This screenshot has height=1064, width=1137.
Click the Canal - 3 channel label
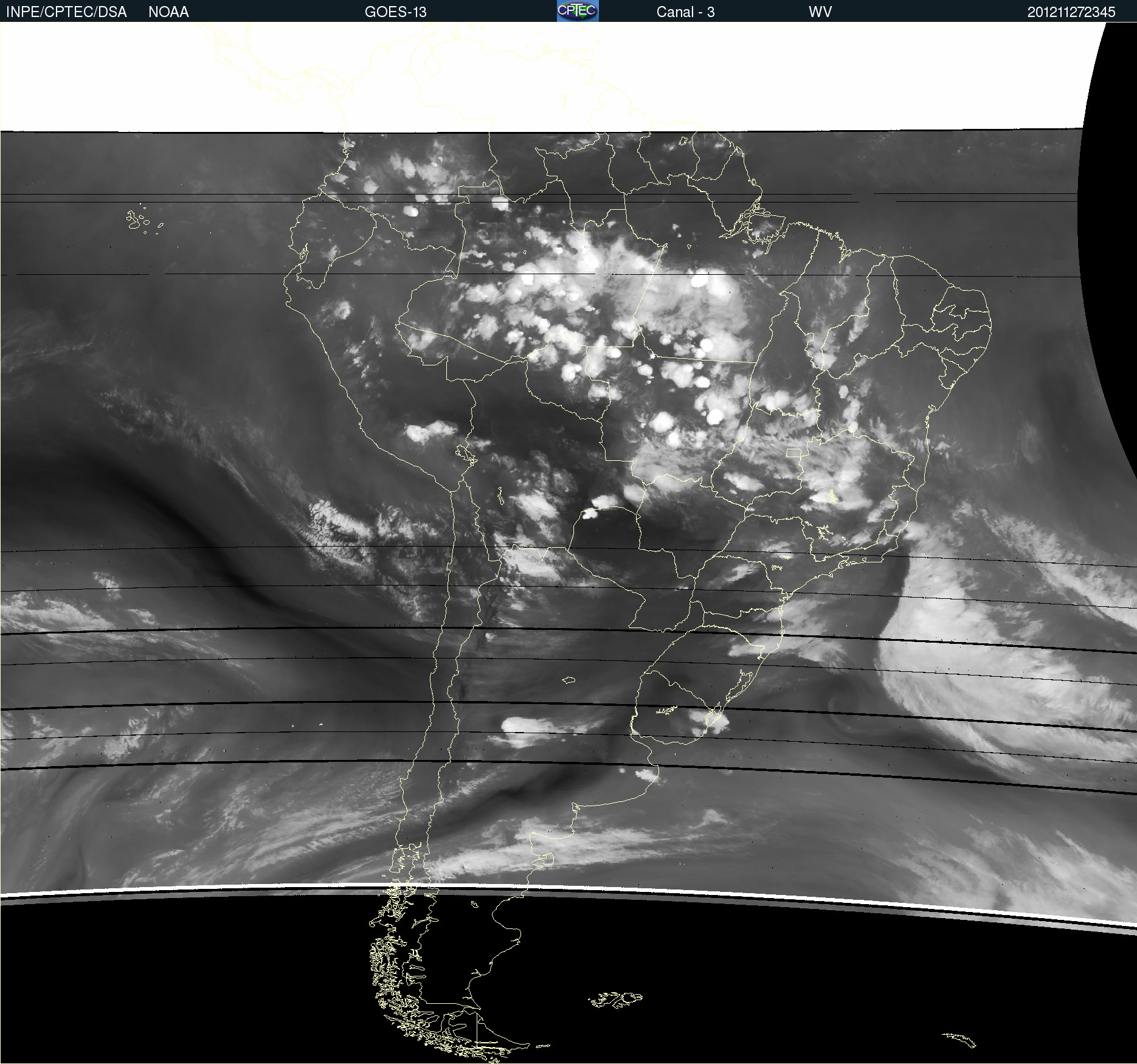[x=685, y=12]
